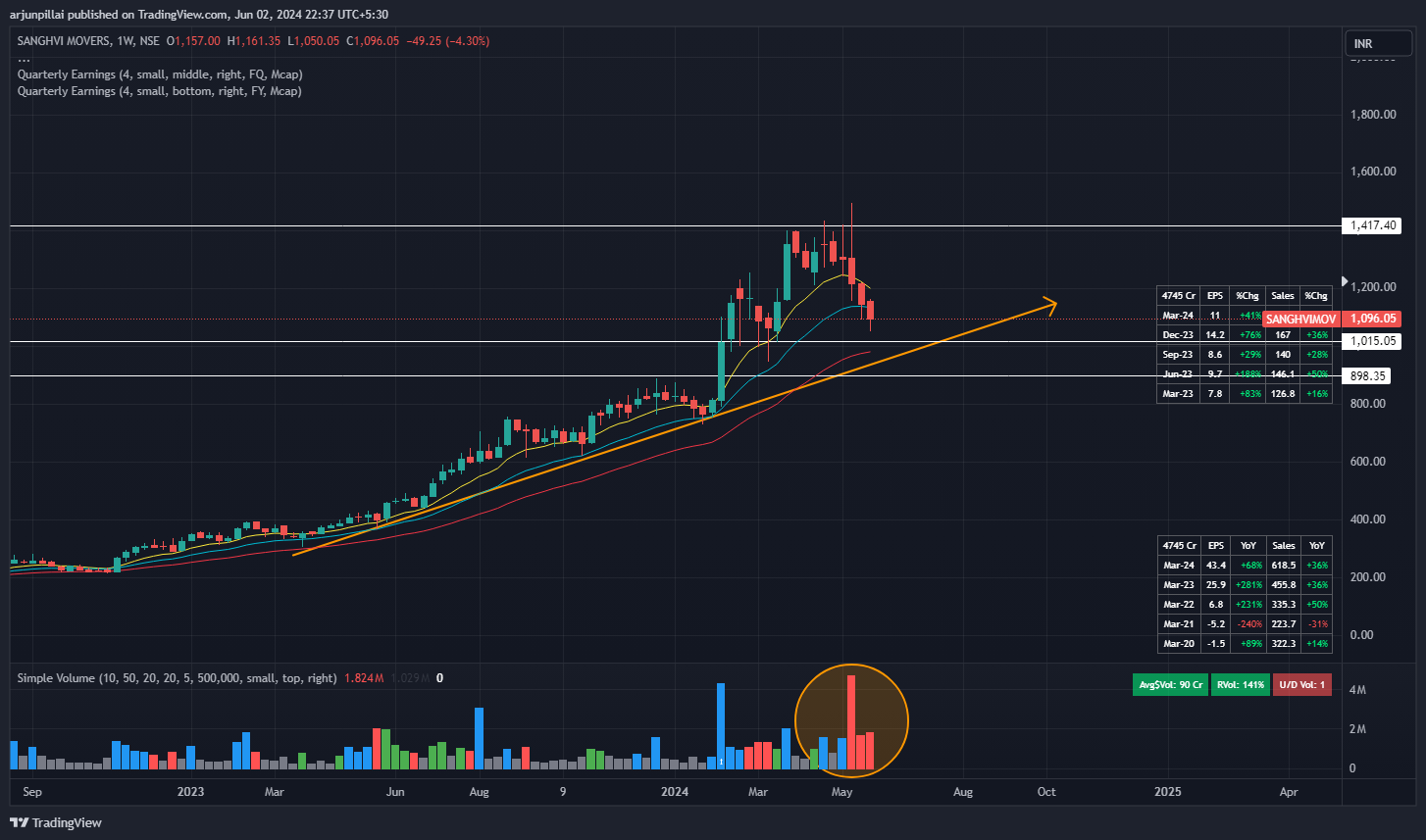Click the +28% sales change cell
Screen dimensions: 1426x840
1316,355
